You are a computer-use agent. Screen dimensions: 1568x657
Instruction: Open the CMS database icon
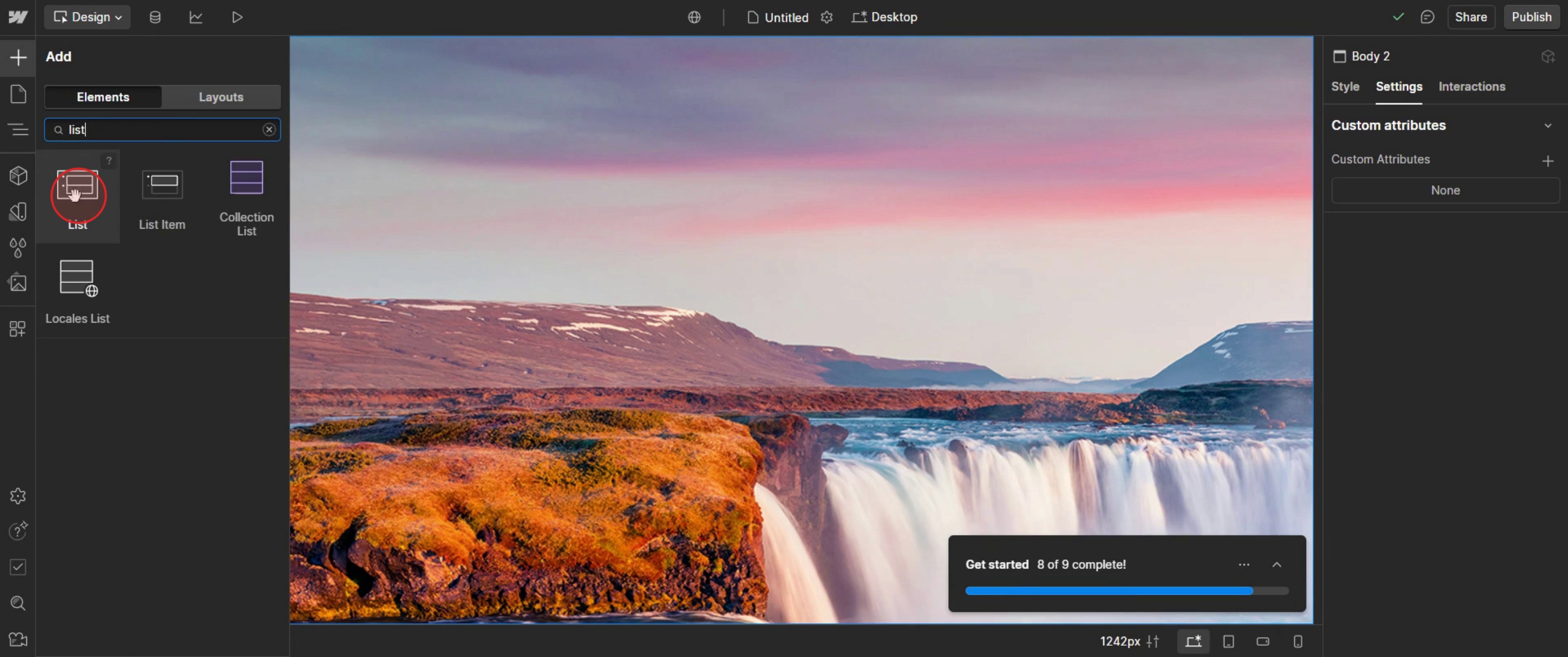coord(155,17)
